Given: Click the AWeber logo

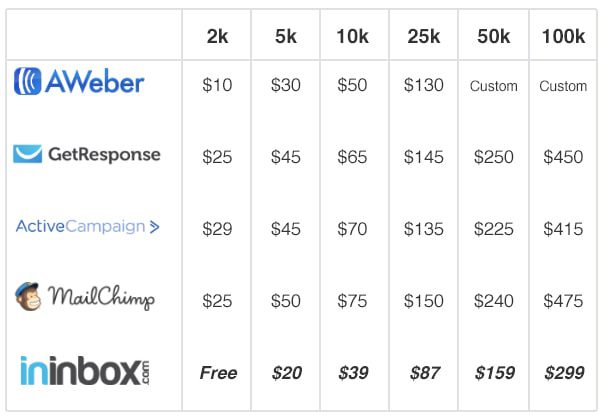Looking at the screenshot, I should pos(79,81).
